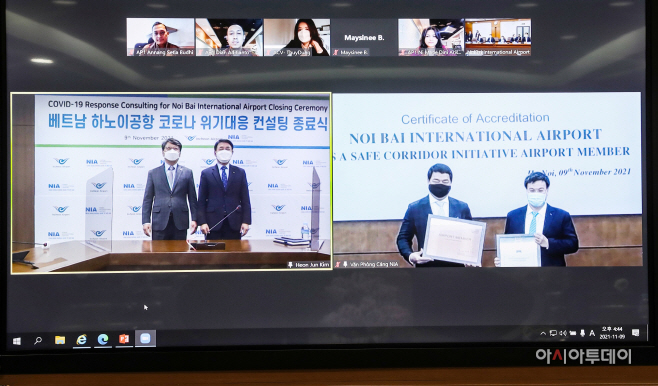Screen dimensions: 658x386
Task: Toggle the IME input mode indicator A
Action: click(x=592, y=333)
